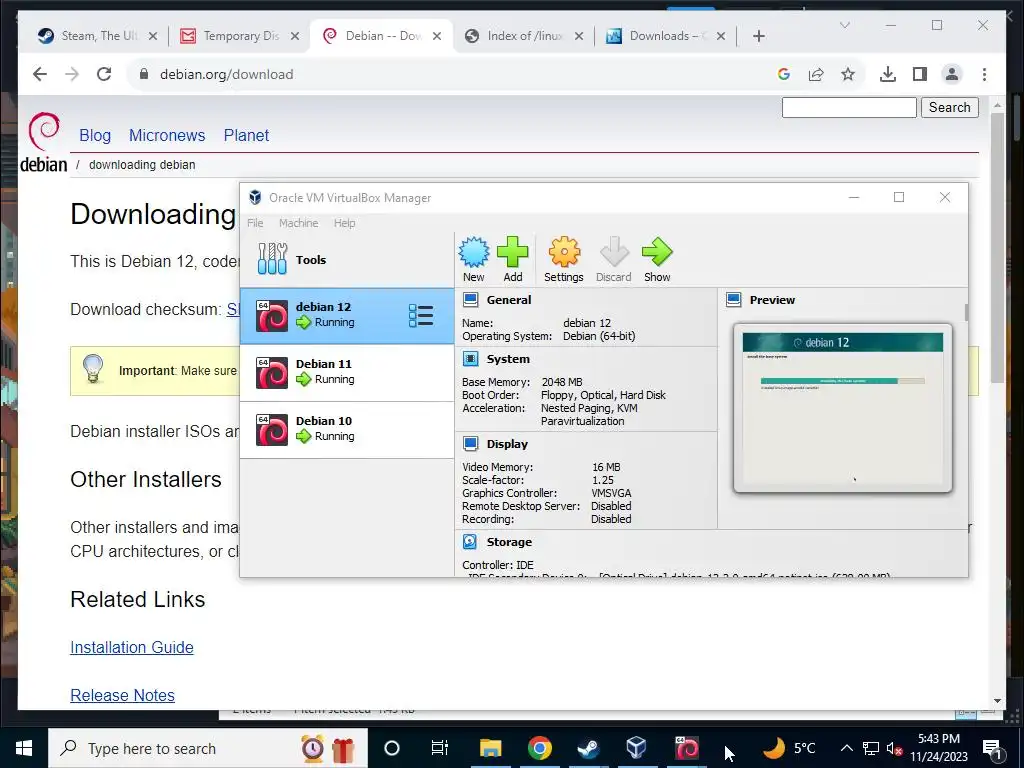
Task: Click the Chrome page vertical scrollbar
Action: point(997,248)
